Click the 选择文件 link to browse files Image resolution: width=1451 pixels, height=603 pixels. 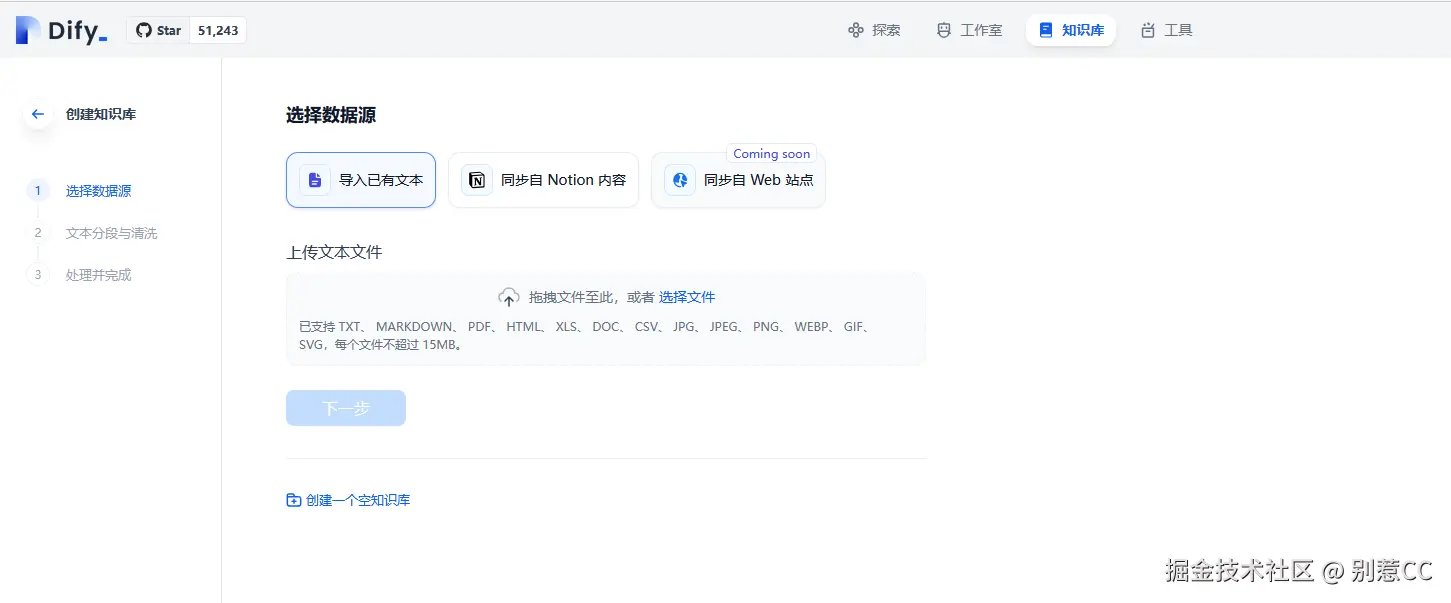(688, 296)
